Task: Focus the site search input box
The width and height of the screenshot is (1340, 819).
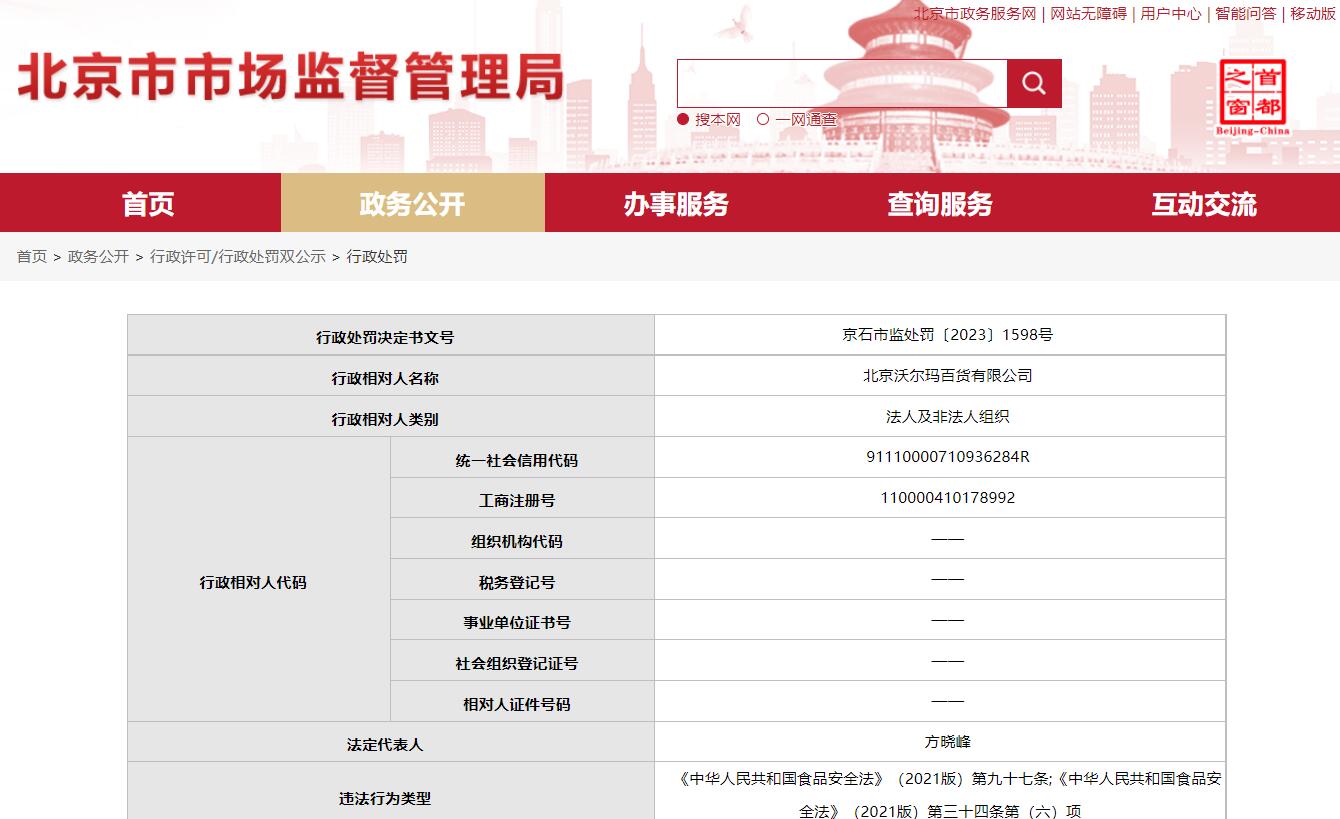Action: pyautogui.click(x=842, y=83)
